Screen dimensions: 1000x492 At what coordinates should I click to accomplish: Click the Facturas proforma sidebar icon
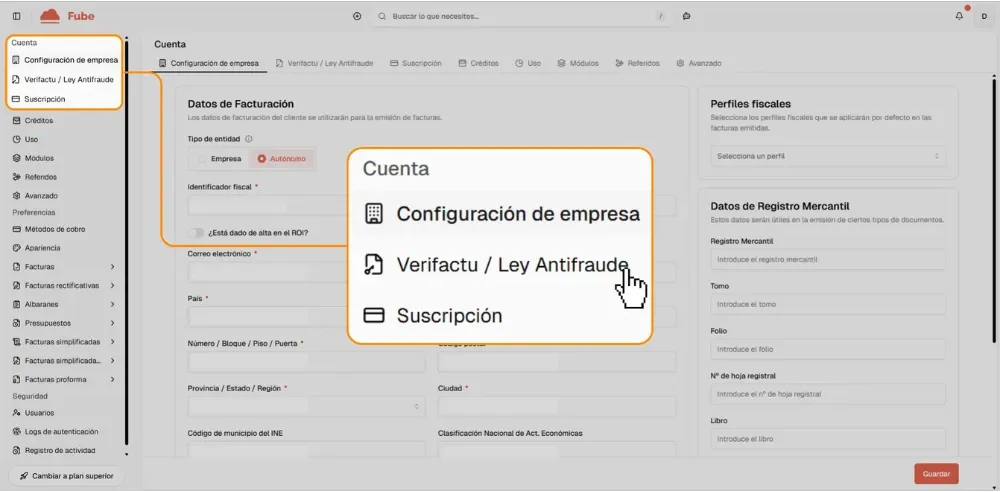(17, 379)
